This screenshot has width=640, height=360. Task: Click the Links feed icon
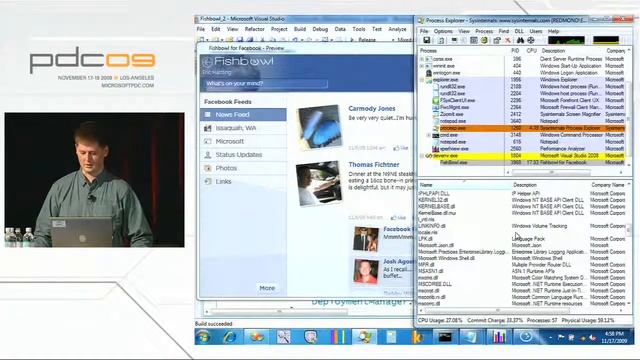click(208, 182)
